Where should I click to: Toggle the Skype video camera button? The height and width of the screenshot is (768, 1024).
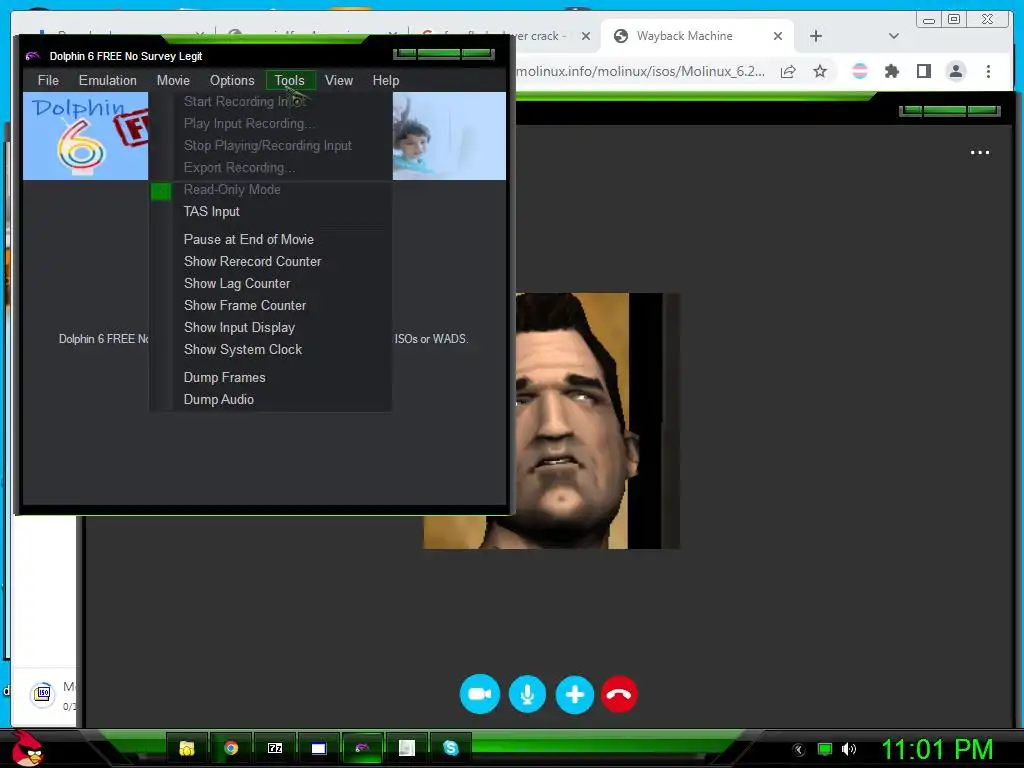[480, 694]
